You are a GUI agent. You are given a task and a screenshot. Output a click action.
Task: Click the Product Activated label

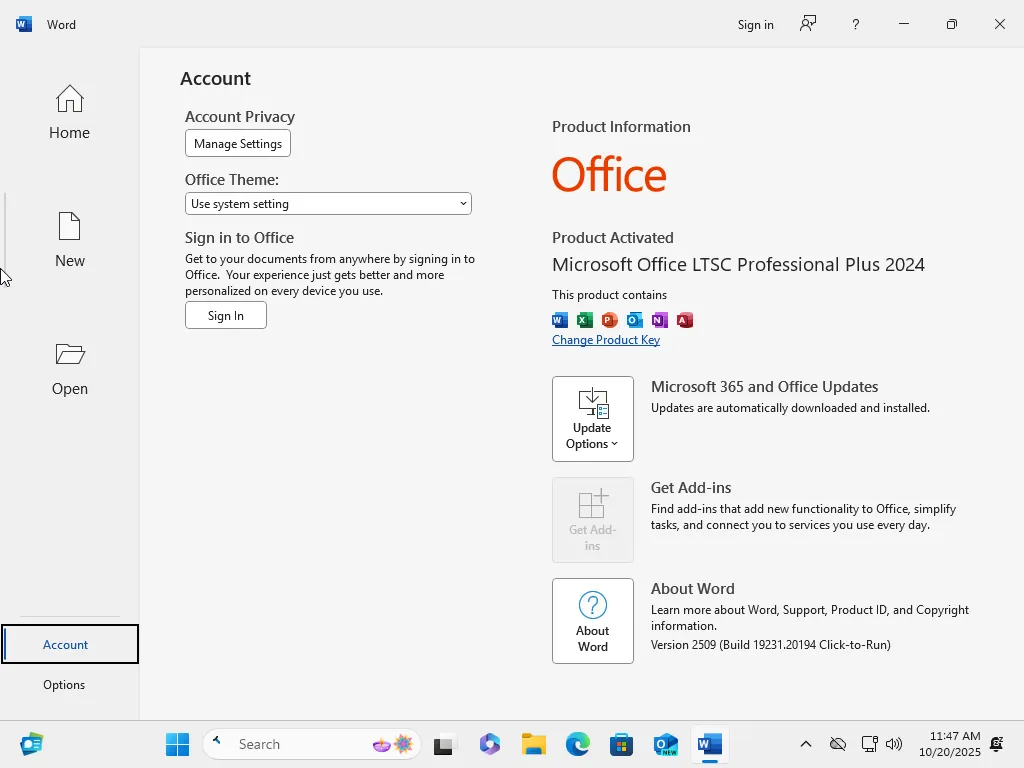click(x=613, y=238)
